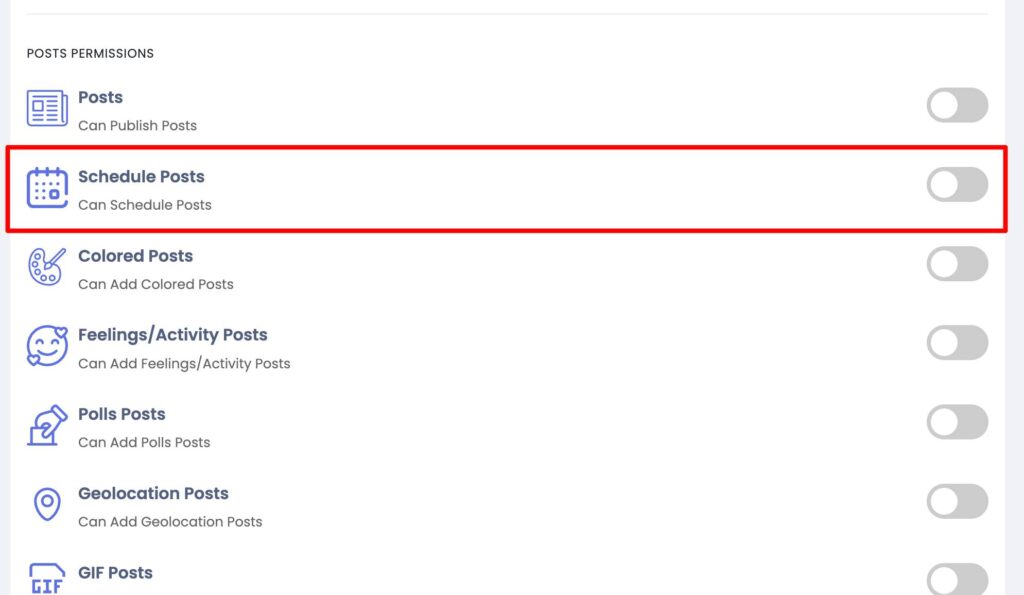Enable the Posts publish toggle
This screenshot has width=1024, height=595.
957,105
